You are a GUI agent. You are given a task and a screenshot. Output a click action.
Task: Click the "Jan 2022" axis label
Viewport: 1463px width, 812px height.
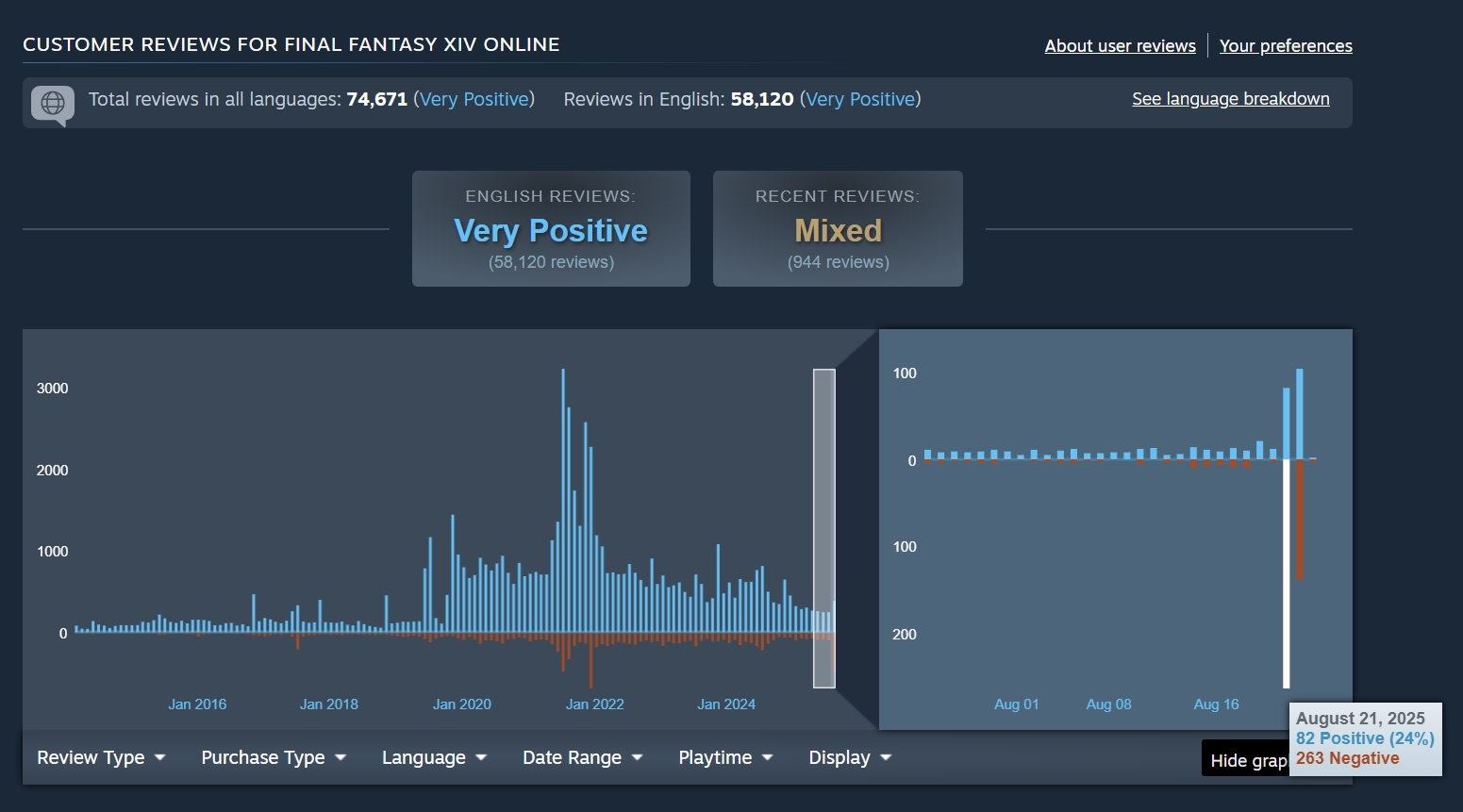(595, 704)
